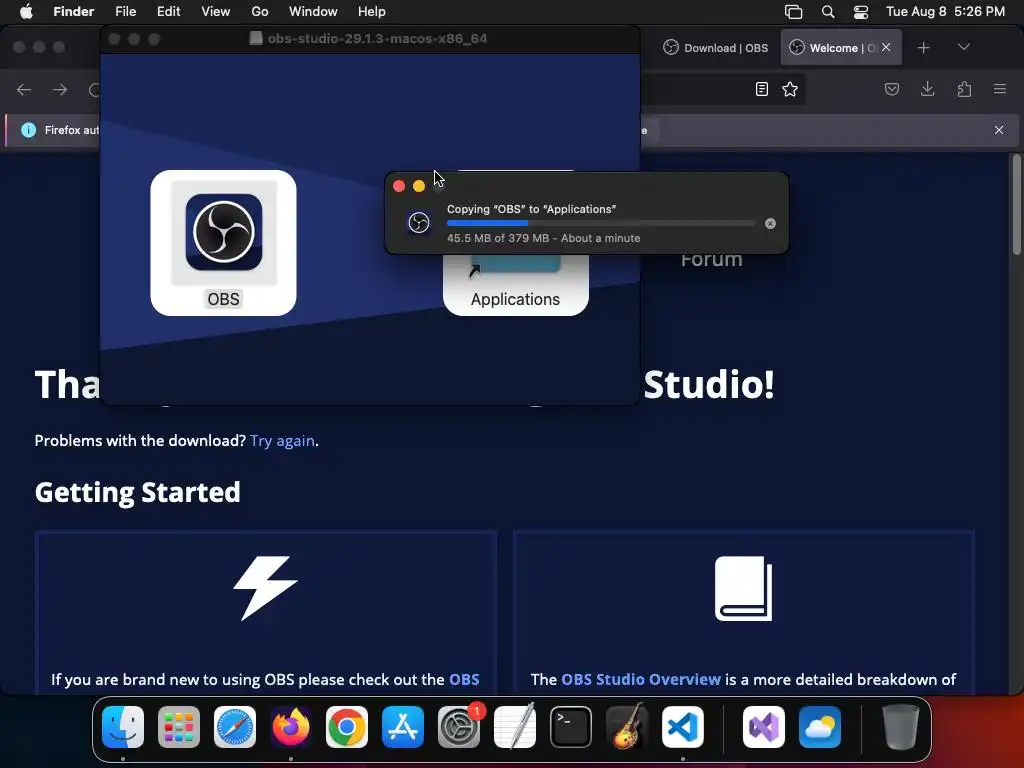Open the Go menu
The height and width of the screenshot is (768, 1024).
260,12
